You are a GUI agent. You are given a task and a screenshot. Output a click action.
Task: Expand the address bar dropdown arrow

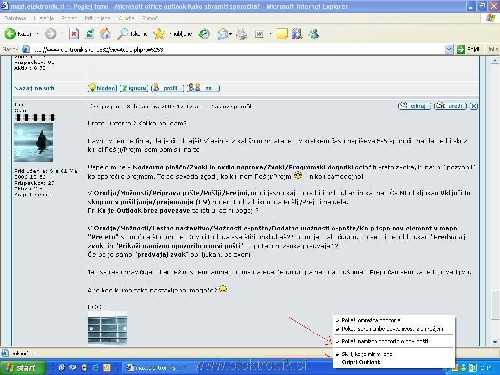pyautogui.click(x=449, y=49)
